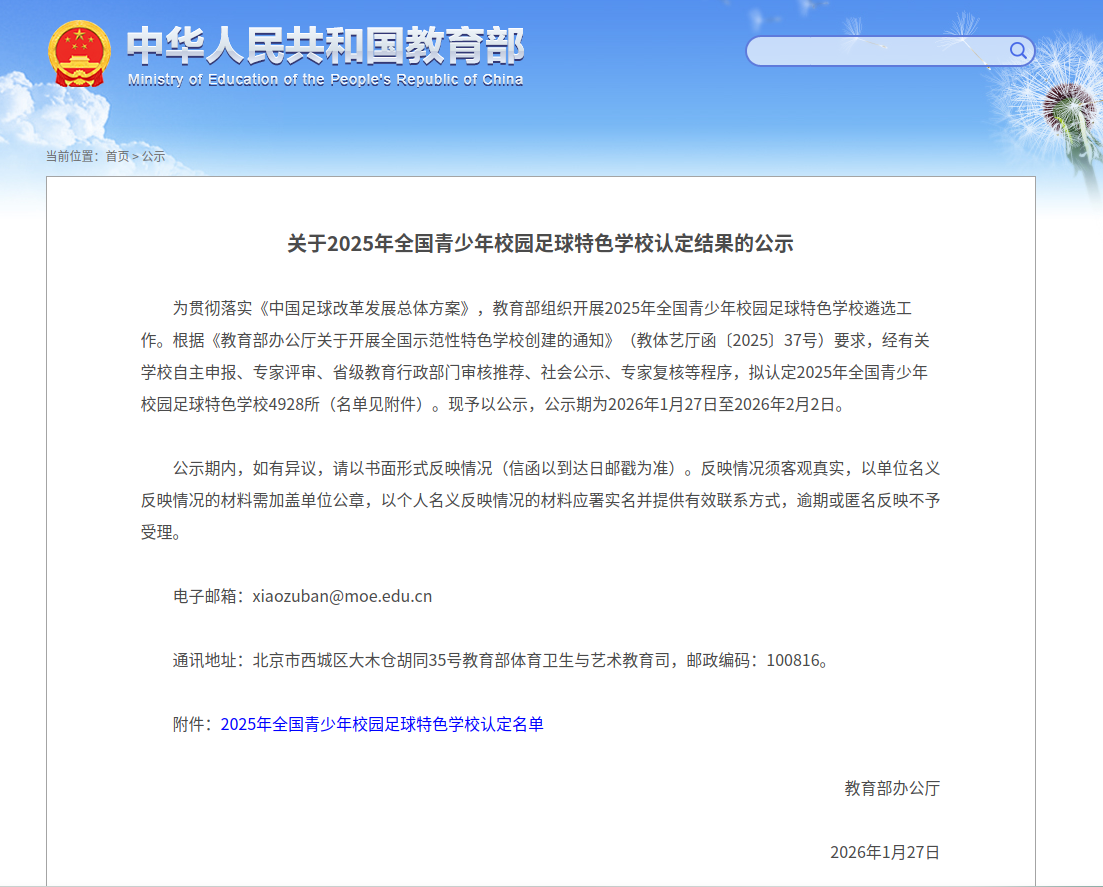Focus the search input box in header
Viewport: 1103px width, 887px height.
pos(875,51)
